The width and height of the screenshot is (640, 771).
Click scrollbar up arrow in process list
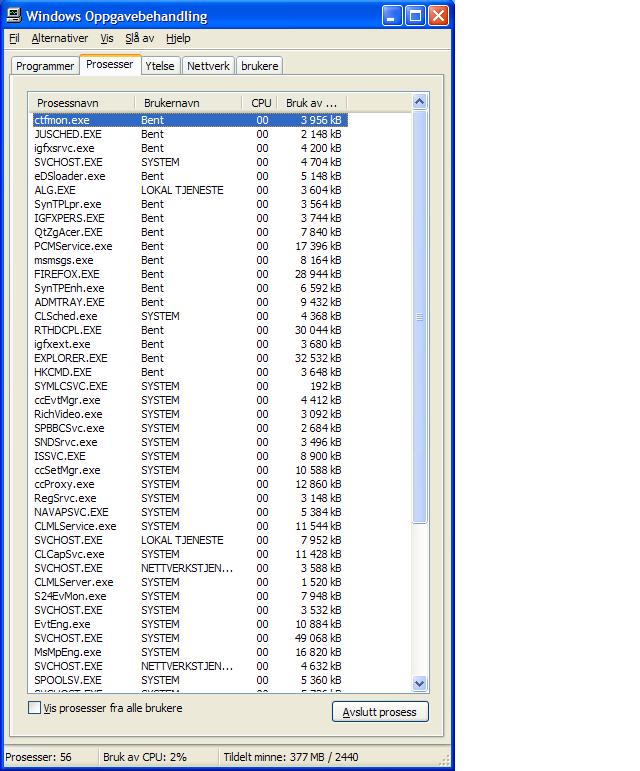[420, 102]
